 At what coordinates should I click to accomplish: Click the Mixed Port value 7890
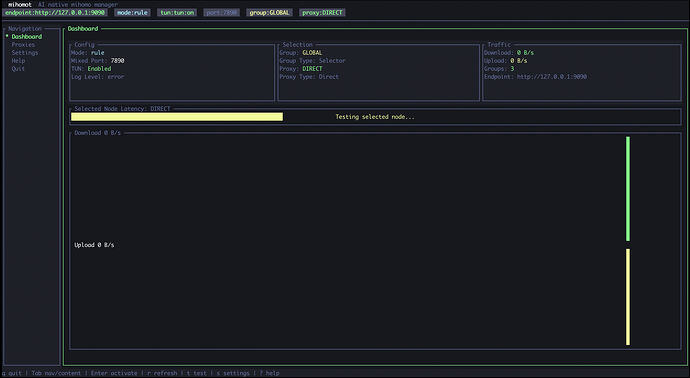[117, 61]
